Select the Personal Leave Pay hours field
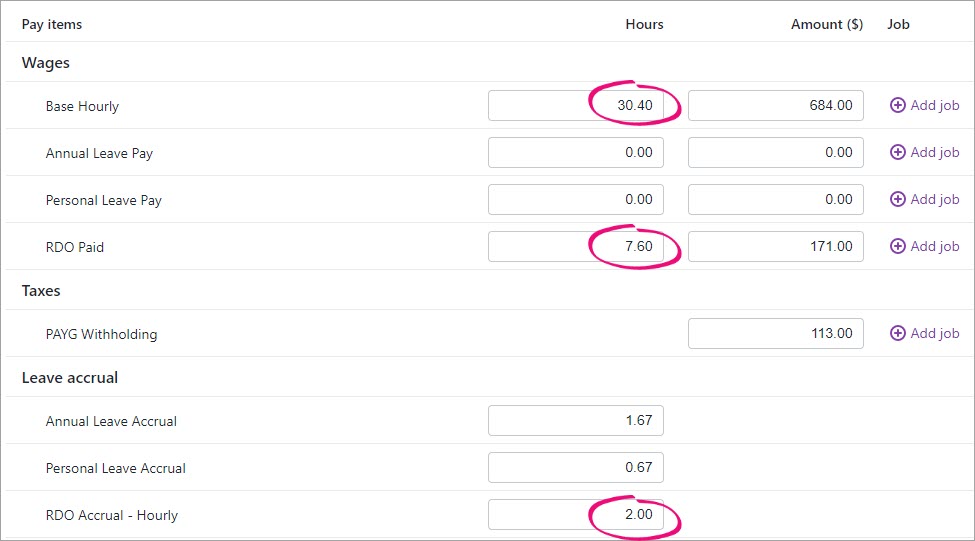This screenshot has height=541, width=975. 575,199
